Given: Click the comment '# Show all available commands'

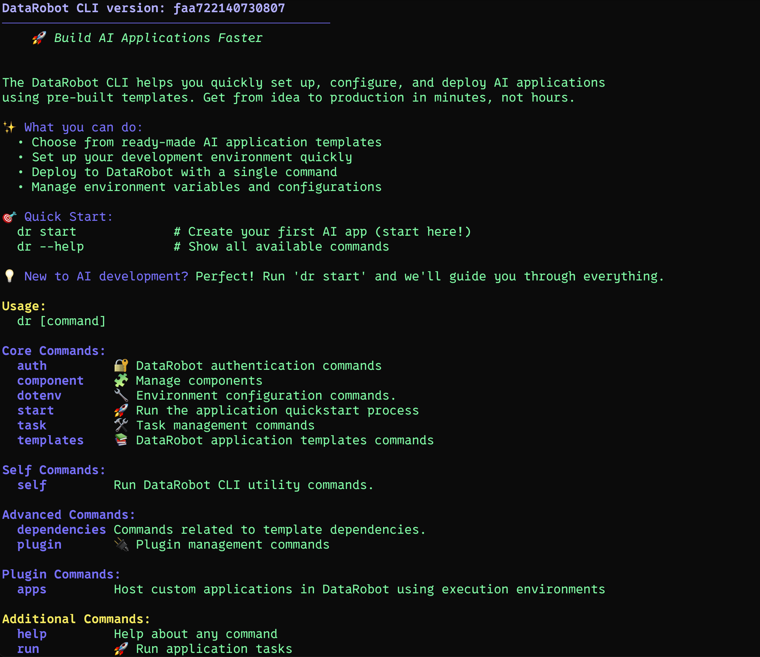Looking at the screenshot, I should click(281, 247).
